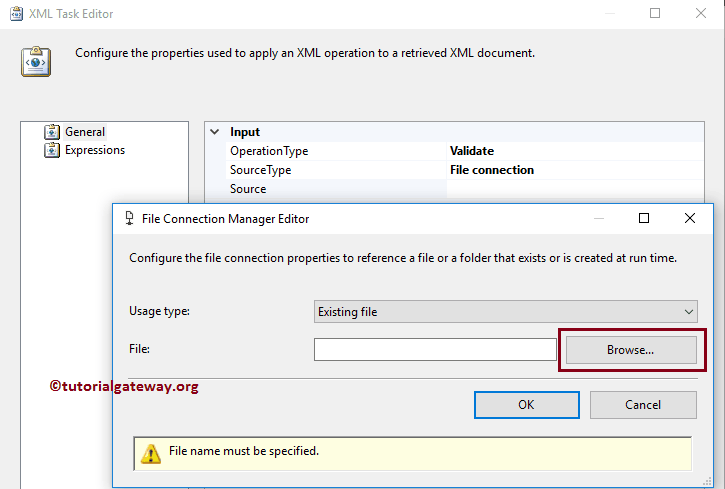725x489 pixels.
Task: Click the General page icon
Action: 52,132
